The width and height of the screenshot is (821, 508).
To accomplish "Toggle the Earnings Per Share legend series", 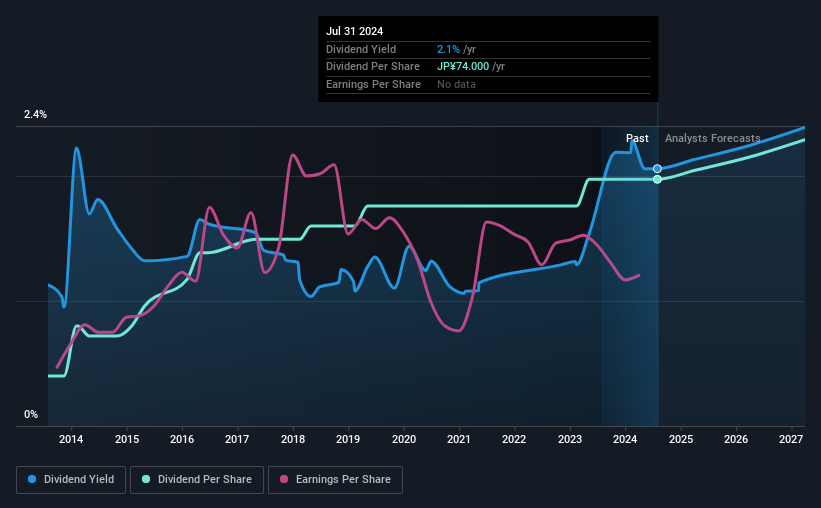I will [x=335, y=480].
